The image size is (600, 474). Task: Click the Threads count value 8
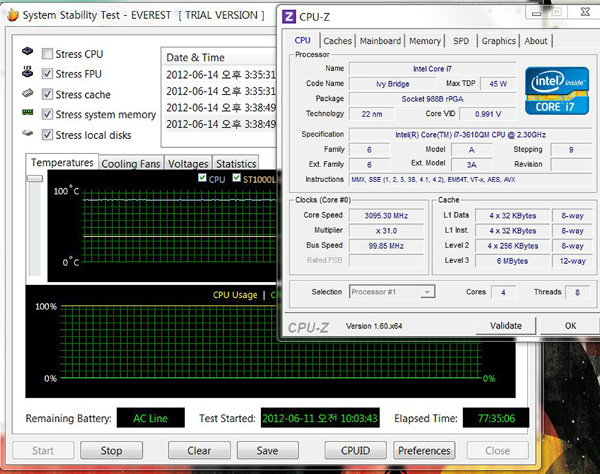(x=577, y=293)
